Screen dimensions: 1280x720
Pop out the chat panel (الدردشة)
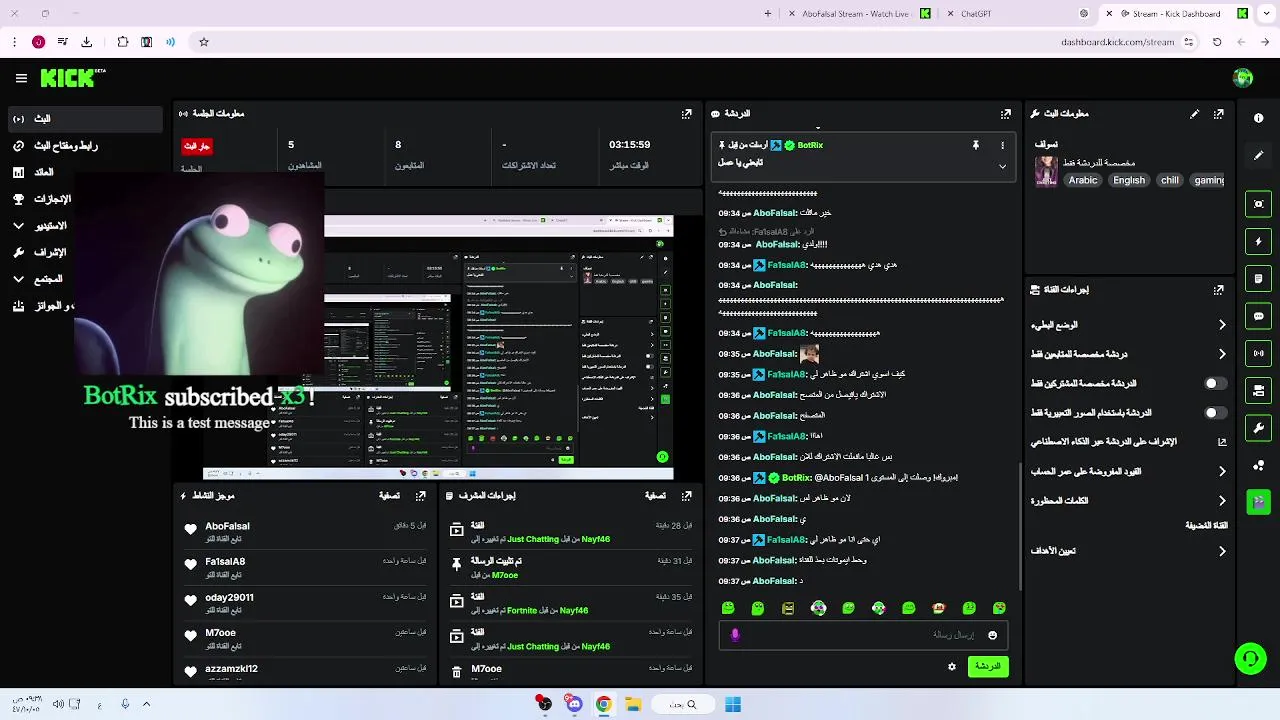pos(1005,114)
